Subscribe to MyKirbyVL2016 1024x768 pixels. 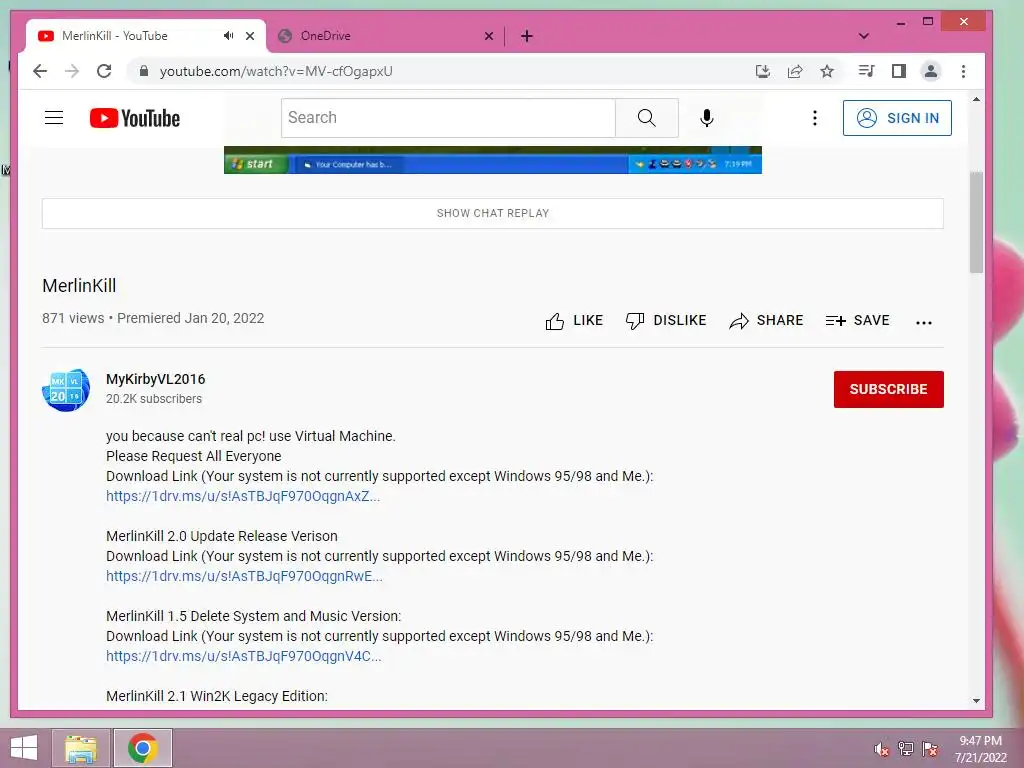click(888, 389)
